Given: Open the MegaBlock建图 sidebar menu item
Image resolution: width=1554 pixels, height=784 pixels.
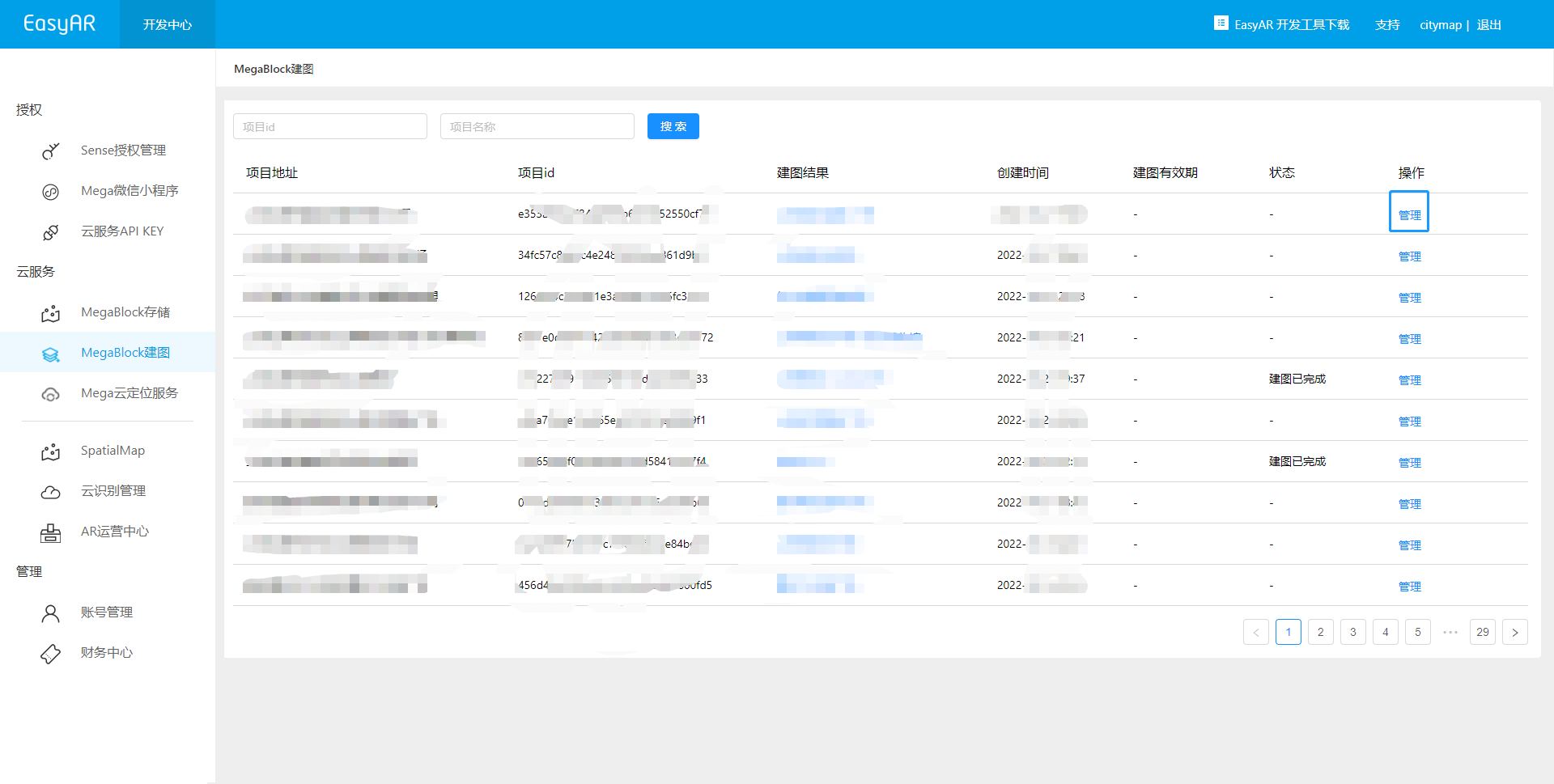Looking at the screenshot, I should coord(125,353).
